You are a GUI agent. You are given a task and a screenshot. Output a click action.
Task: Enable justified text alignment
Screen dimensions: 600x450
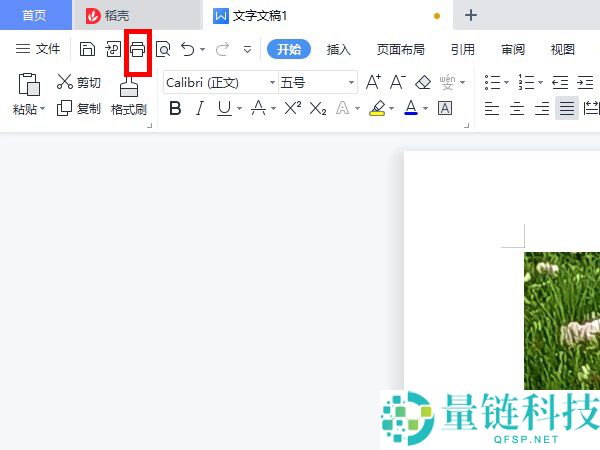[x=567, y=108]
